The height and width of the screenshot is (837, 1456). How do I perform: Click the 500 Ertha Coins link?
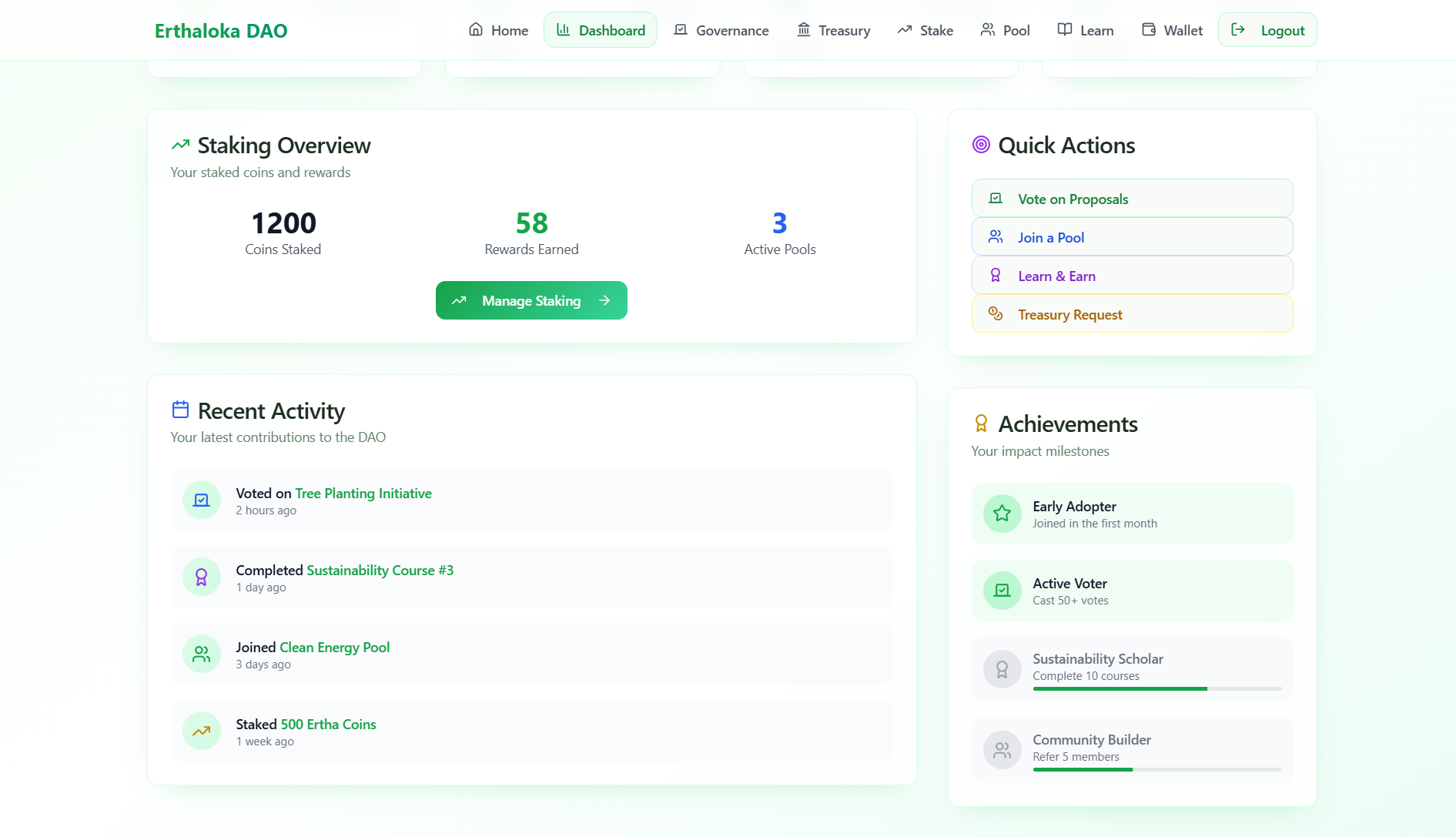(329, 725)
